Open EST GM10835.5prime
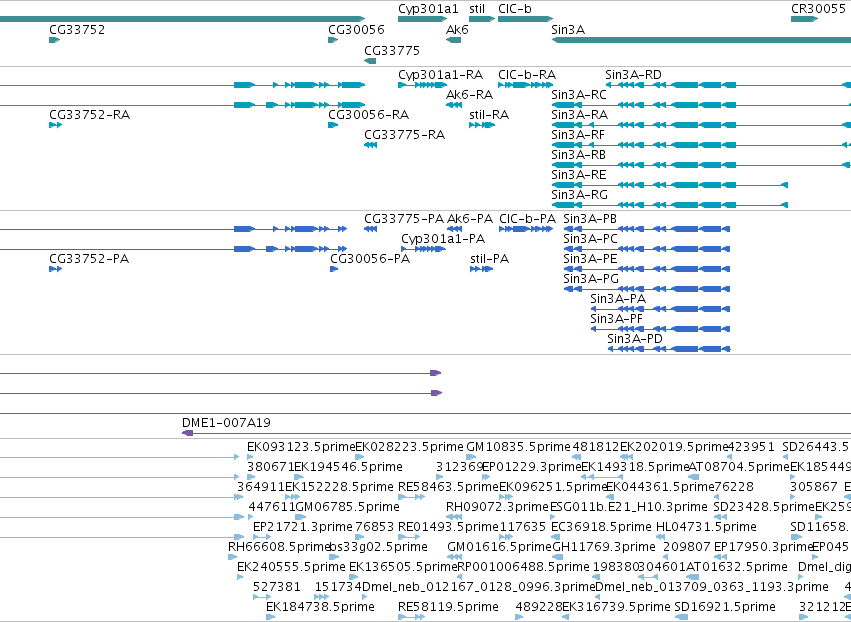Viewport: 851px width, 622px height. (x=518, y=447)
